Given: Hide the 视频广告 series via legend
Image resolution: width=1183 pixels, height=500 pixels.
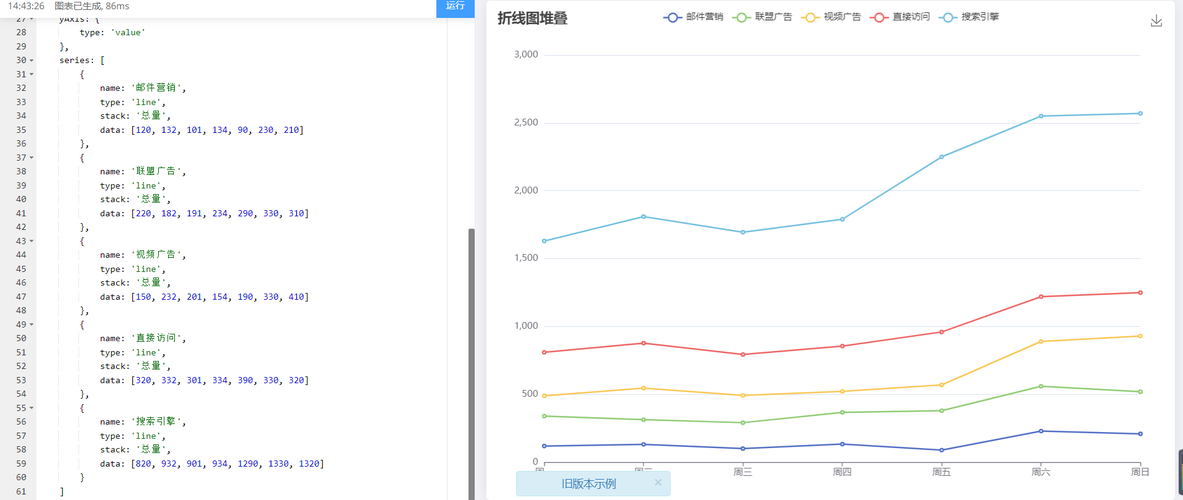Looking at the screenshot, I should click(832, 17).
